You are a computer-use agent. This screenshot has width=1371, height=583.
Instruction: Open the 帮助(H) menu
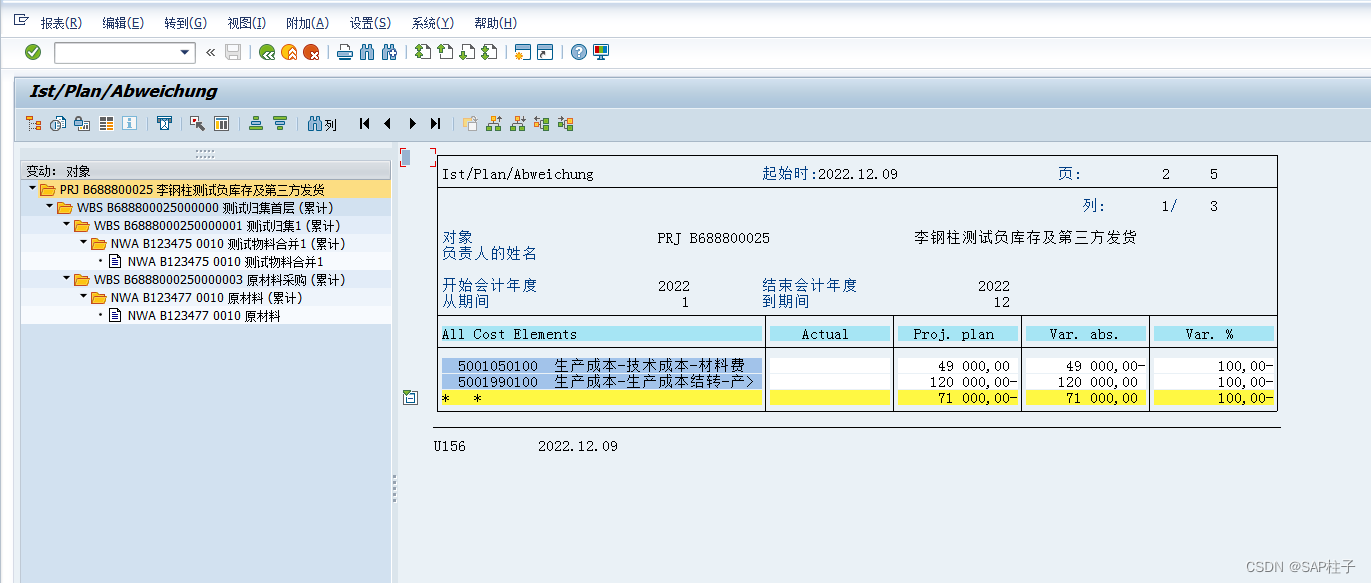click(495, 23)
